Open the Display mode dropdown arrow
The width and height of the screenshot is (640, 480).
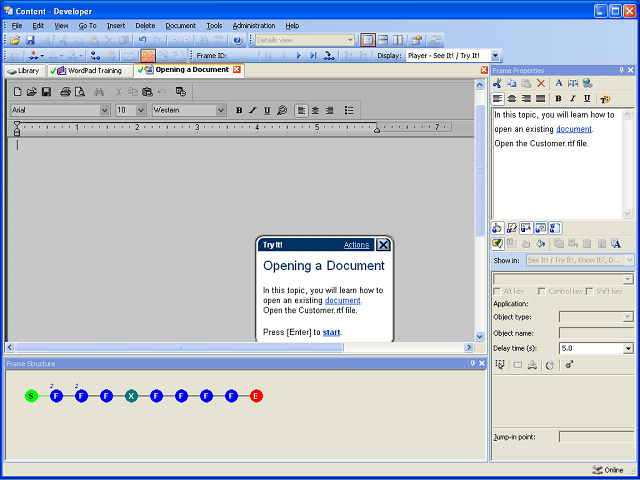(x=495, y=56)
